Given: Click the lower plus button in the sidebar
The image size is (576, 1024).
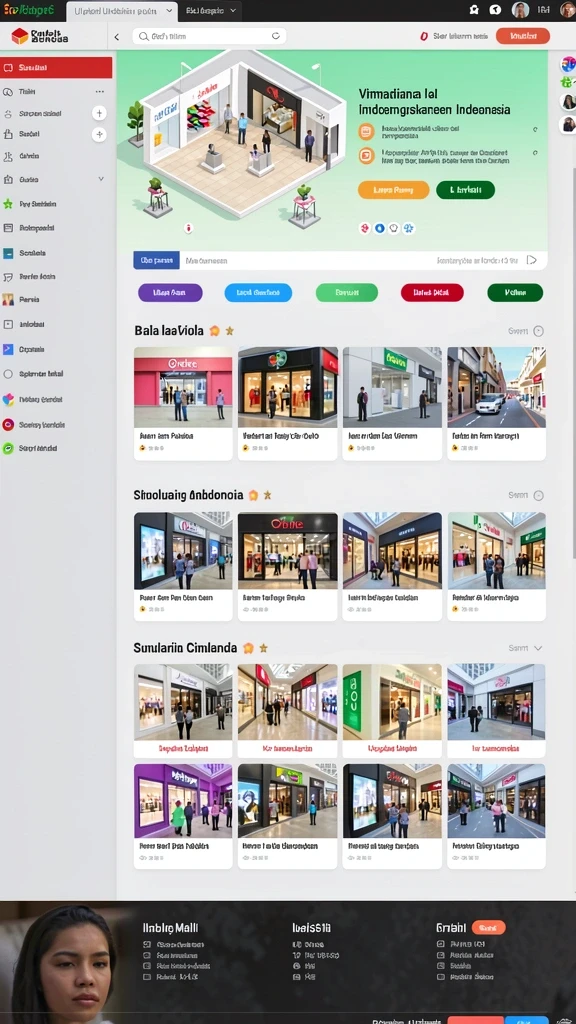Looking at the screenshot, I should pos(99,135).
